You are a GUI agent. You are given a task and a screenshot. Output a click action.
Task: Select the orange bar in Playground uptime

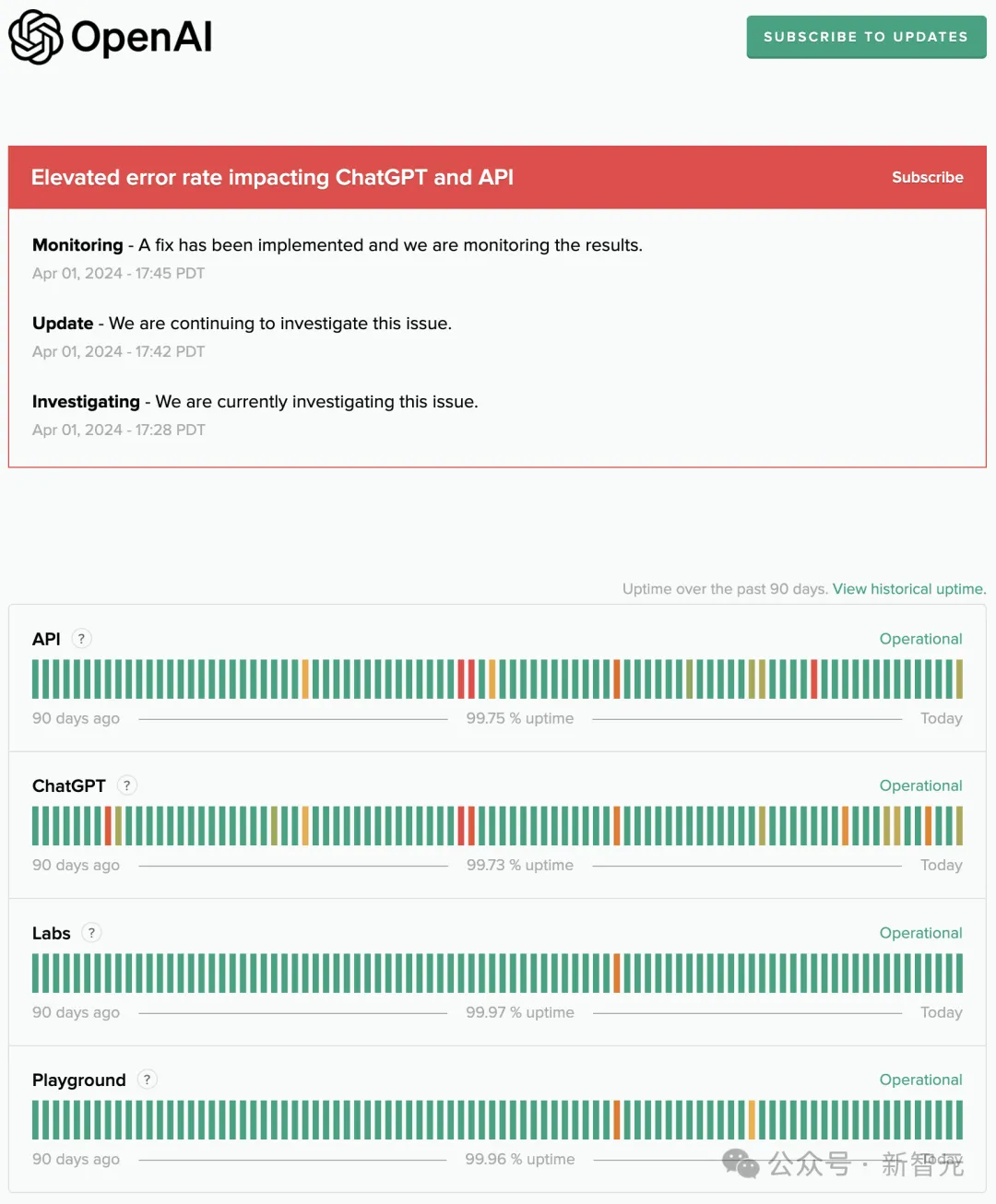617,1120
